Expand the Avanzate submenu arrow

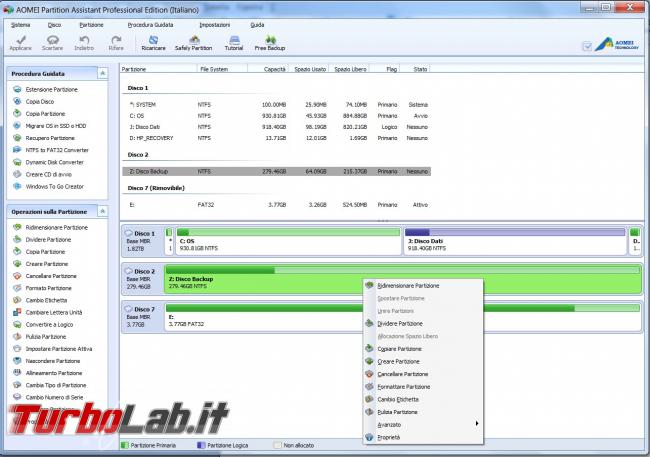point(477,423)
